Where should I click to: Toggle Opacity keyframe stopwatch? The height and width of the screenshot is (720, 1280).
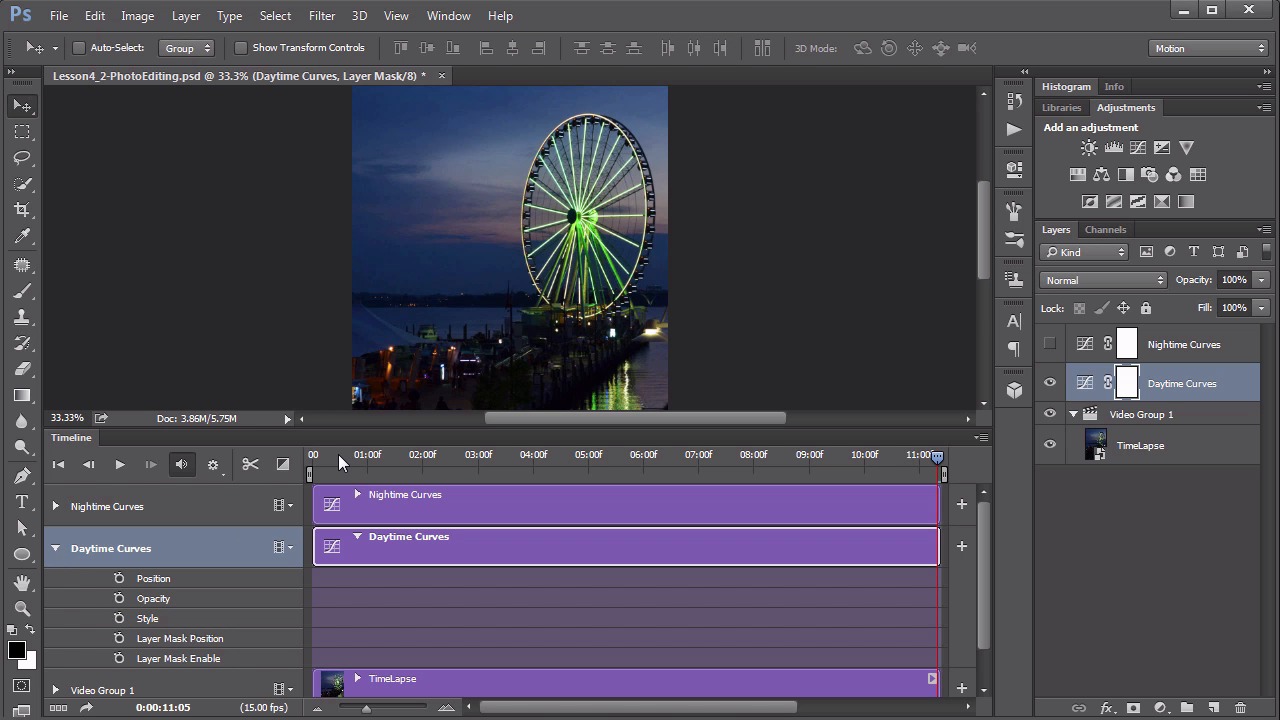coord(119,598)
